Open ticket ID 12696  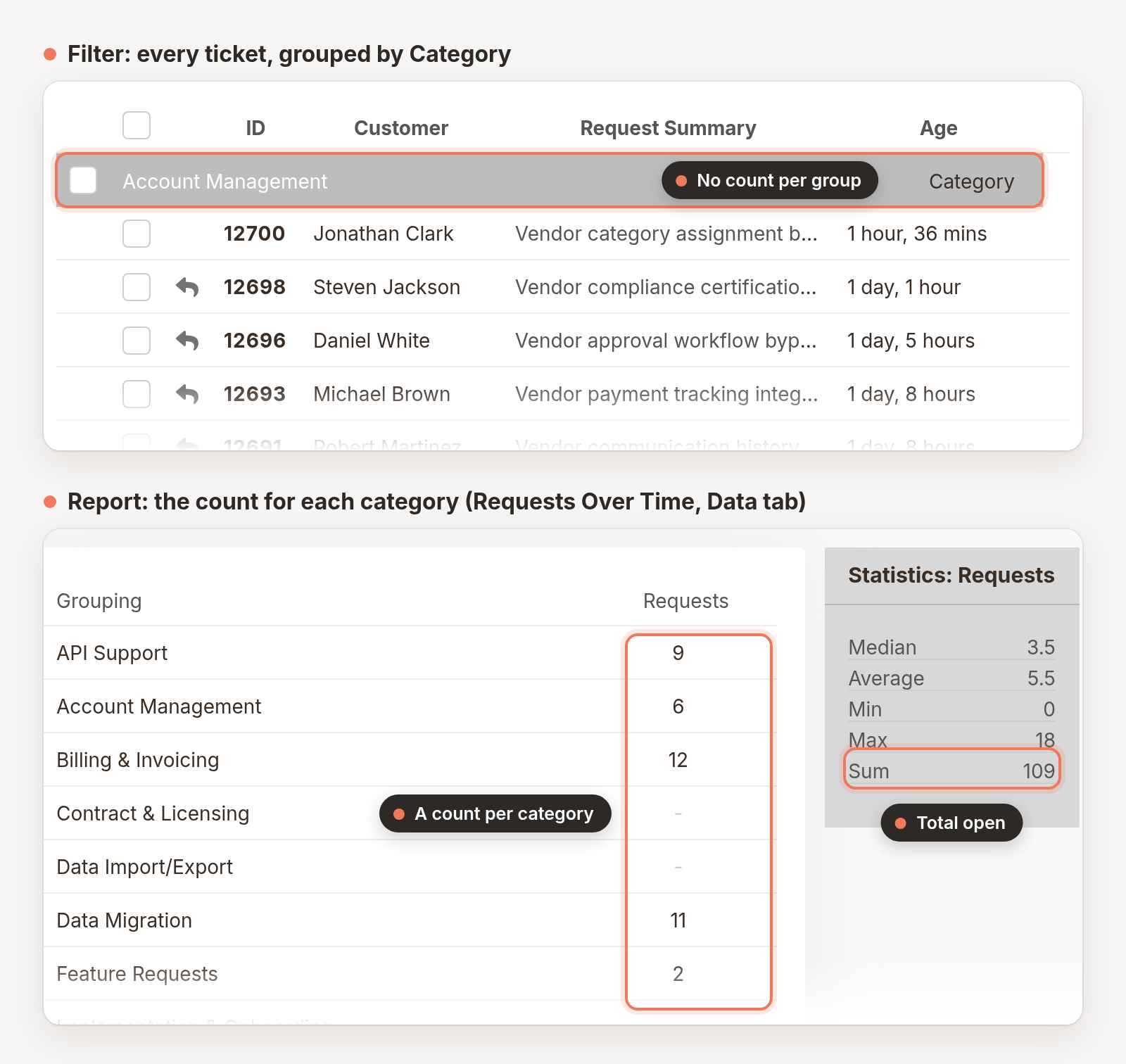pyautogui.click(x=254, y=341)
